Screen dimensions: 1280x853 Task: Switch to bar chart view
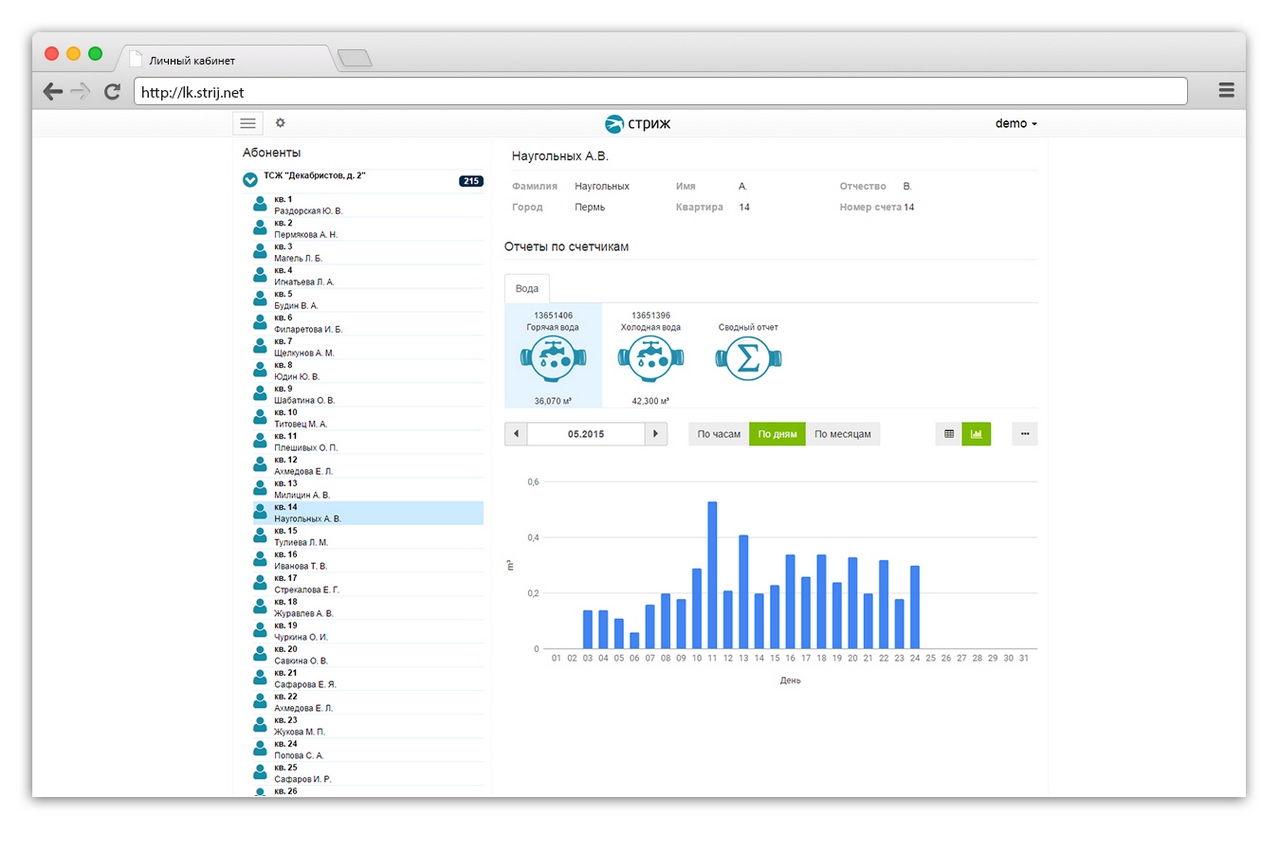[x=976, y=434]
